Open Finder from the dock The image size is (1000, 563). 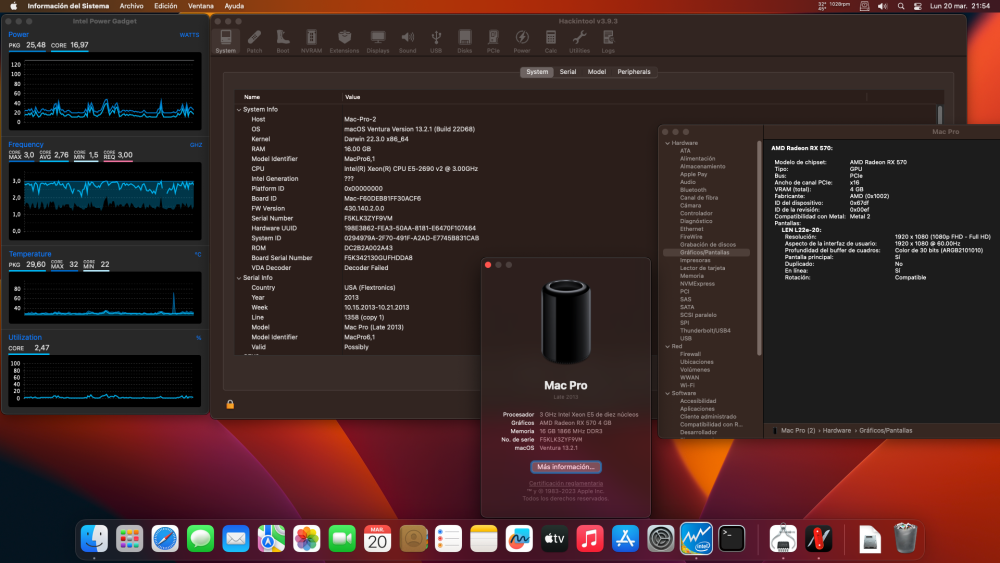[94, 539]
